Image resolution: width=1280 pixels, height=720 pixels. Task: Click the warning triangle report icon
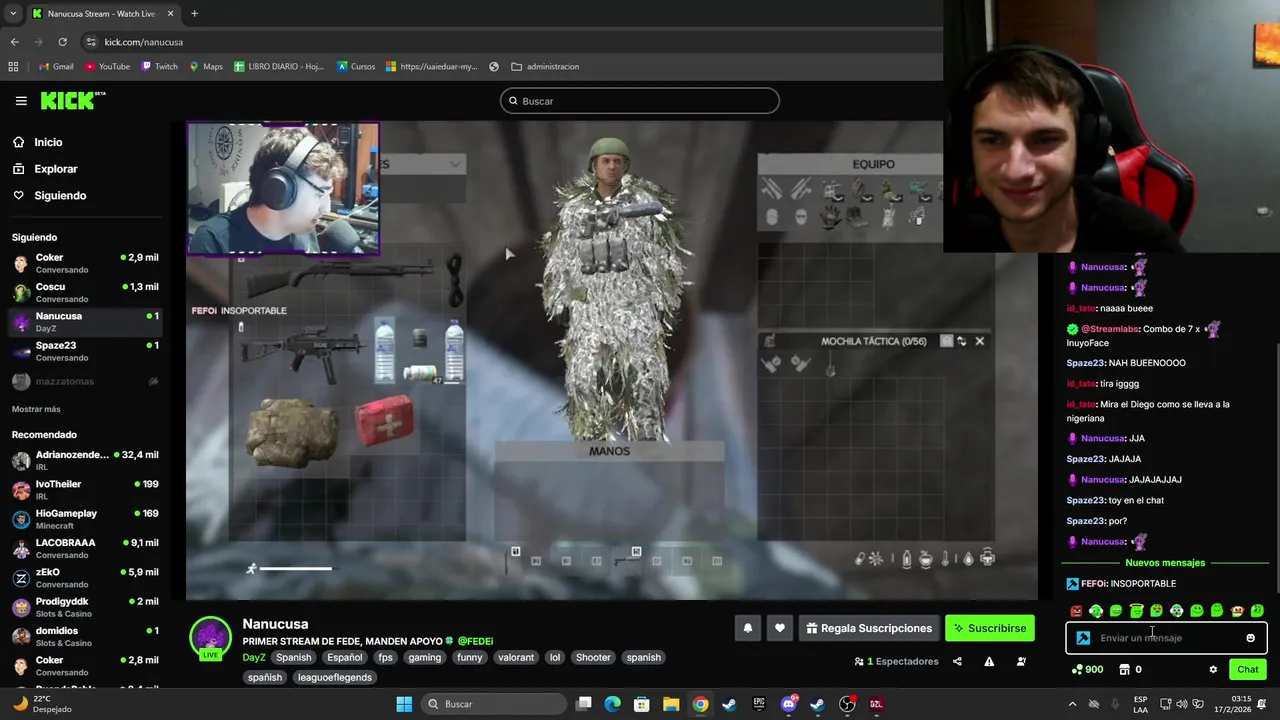989,661
